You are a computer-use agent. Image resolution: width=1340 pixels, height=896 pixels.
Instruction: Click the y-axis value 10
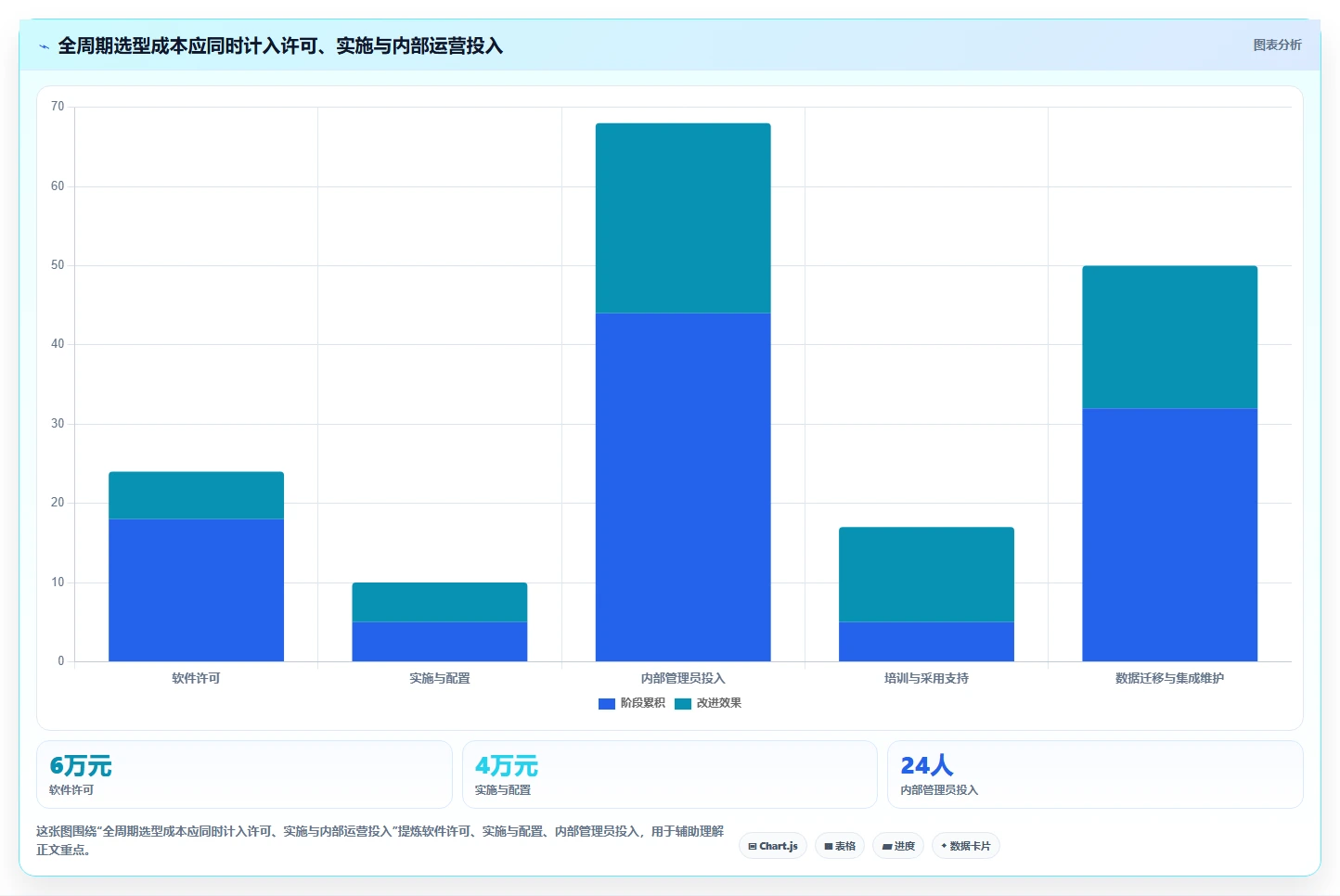click(58, 582)
